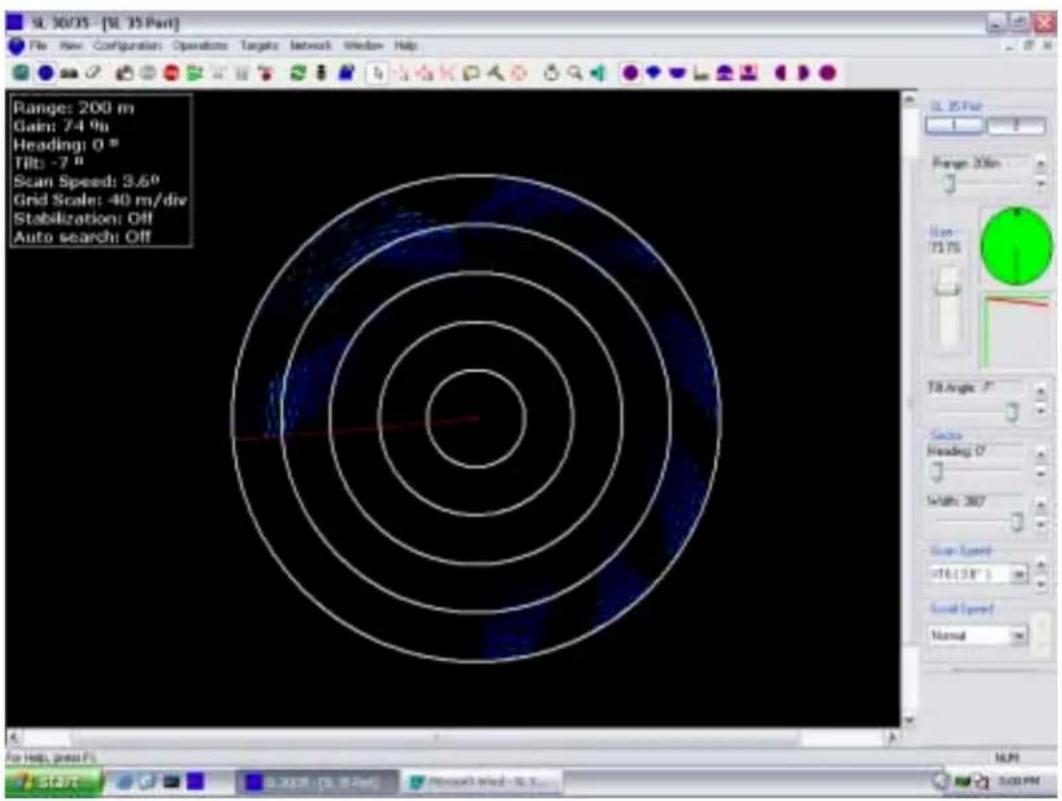
Task: Open the Operations menu
Action: point(200,45)
